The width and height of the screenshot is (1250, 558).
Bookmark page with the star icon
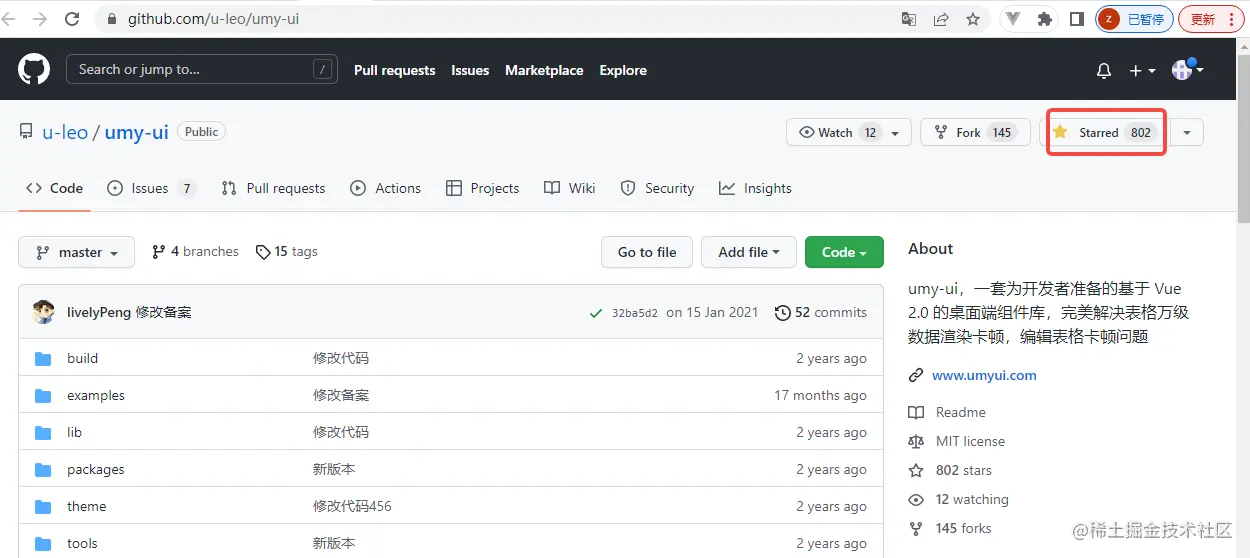click(973, 19)
